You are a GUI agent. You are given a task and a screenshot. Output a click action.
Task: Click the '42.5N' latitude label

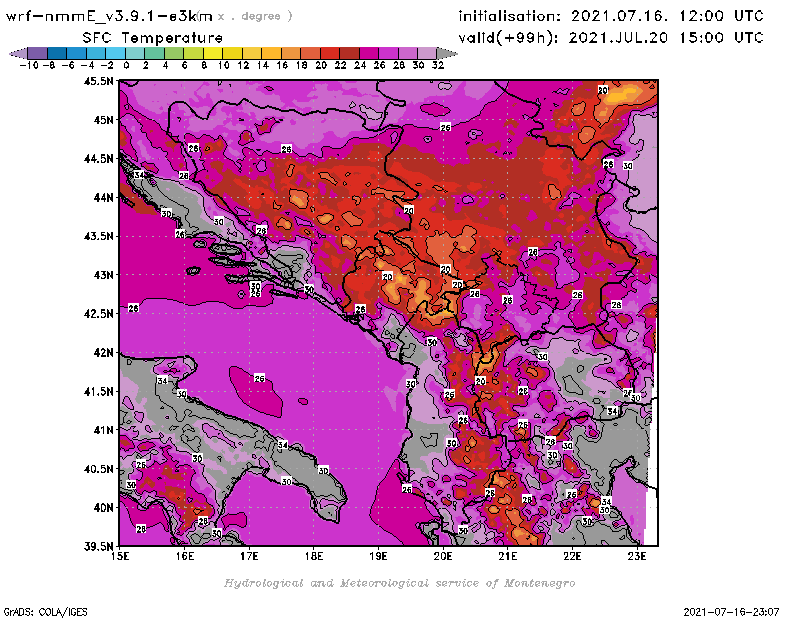[99, 314]
